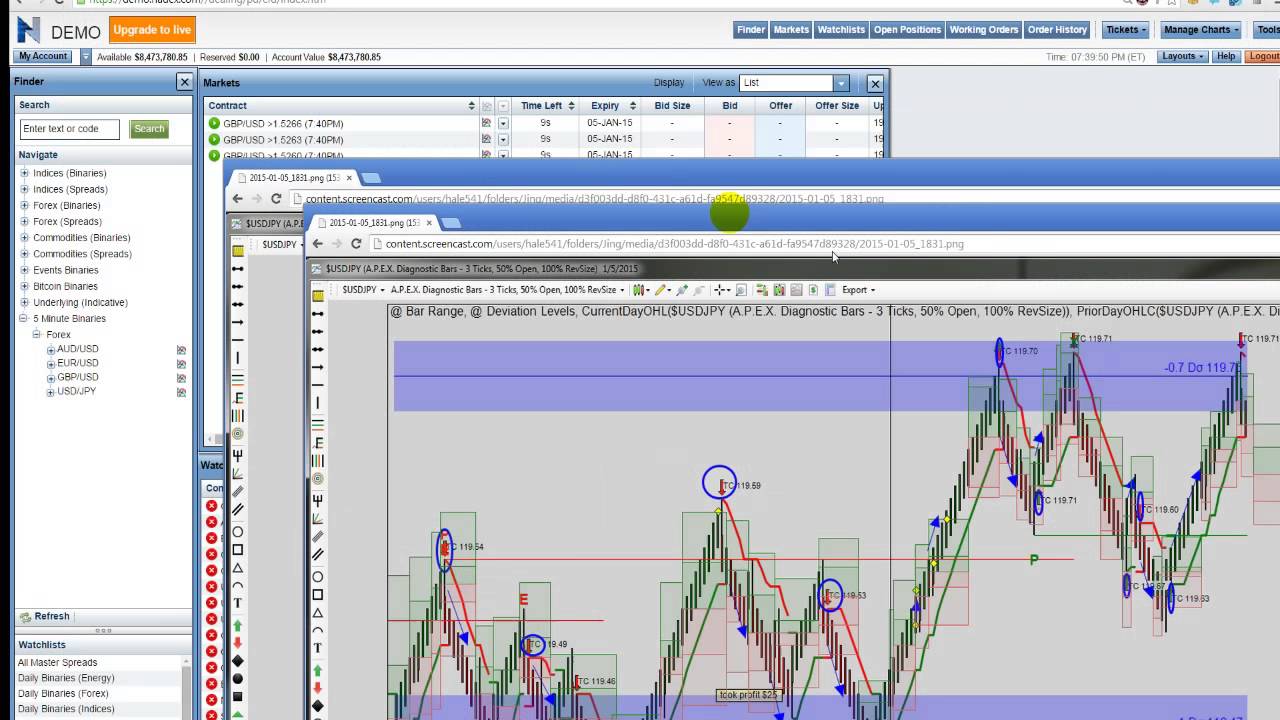Sort the Contract column
Image resolution: width=1280 pixels, height=720 pixels.
point(471,106)
